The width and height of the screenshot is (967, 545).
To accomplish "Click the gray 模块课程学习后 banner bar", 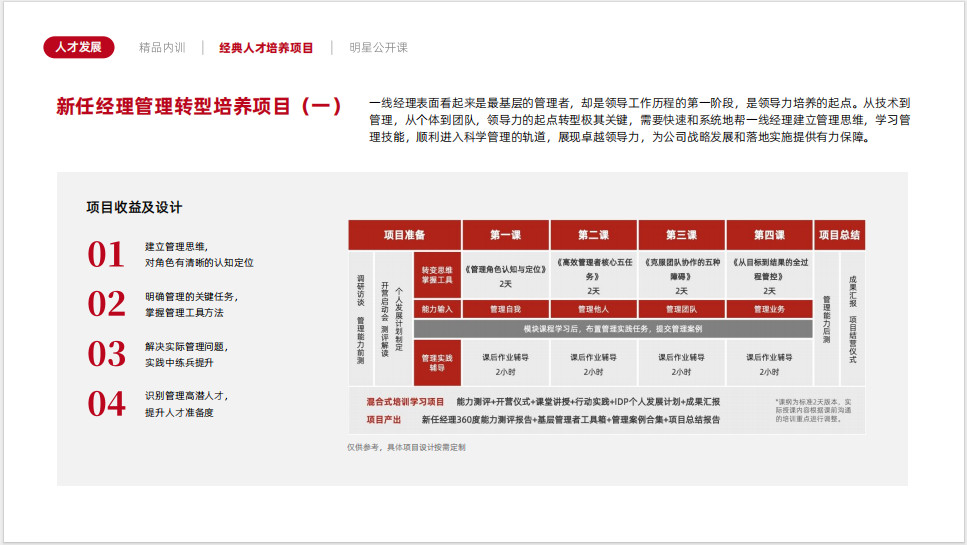I will coord(612,329).
